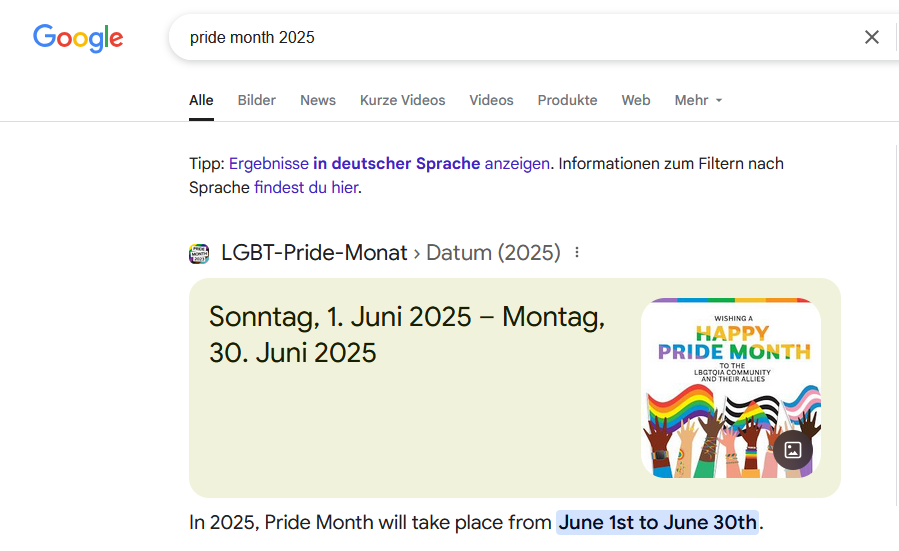899x551 pixels.
Task: Select the Alle results tab
Action: pos(201,100)
